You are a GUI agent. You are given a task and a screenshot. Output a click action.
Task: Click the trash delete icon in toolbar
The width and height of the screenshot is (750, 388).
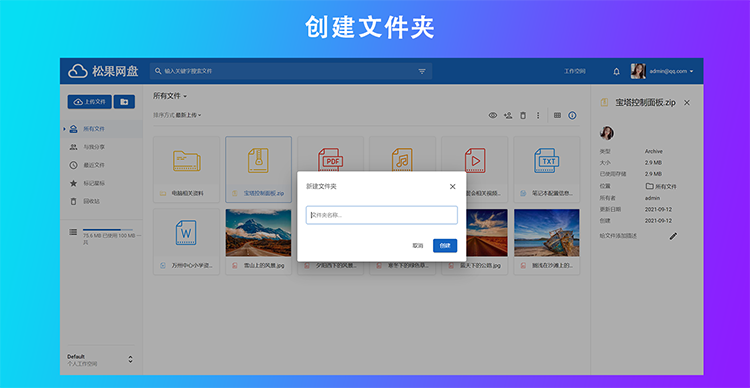[x=523, y=115]
